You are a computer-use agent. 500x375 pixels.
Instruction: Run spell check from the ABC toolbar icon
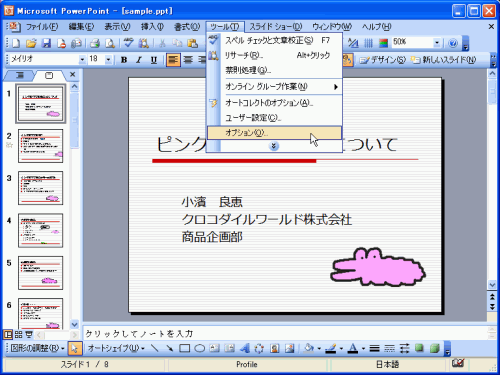coord(128,43)
